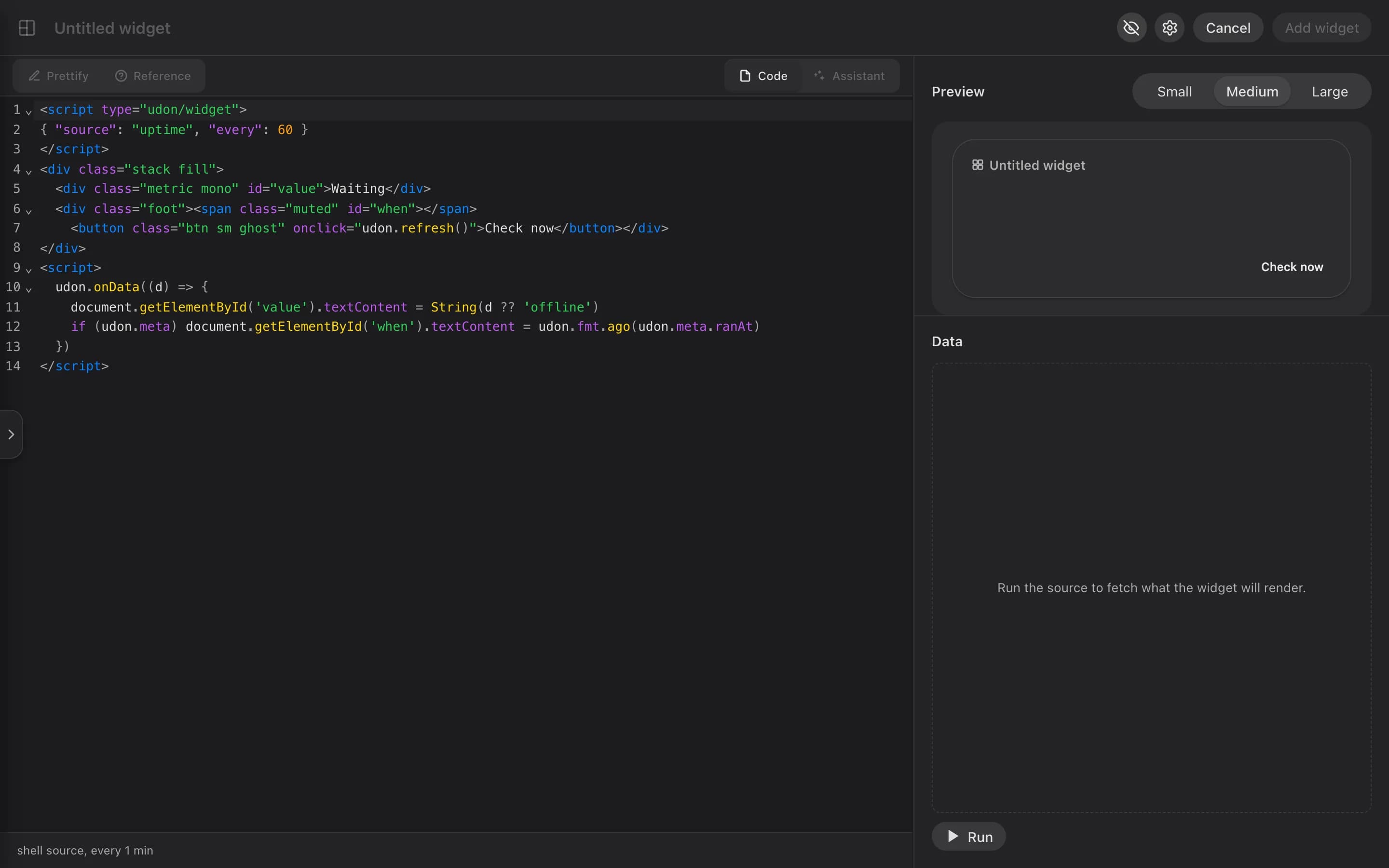Click line number 14 in gutter

[x=13, y=366]
